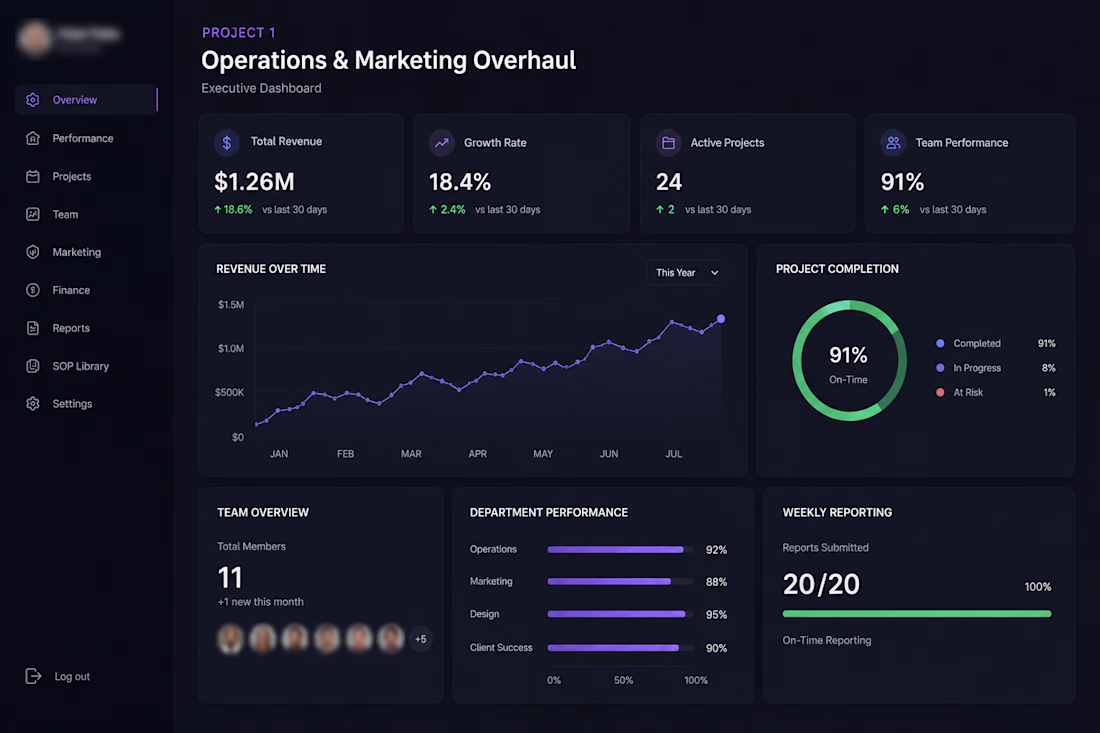This screenshot has height=733, width=1100.
Task: Click the '+1 new this month' text
Action: 260,602
